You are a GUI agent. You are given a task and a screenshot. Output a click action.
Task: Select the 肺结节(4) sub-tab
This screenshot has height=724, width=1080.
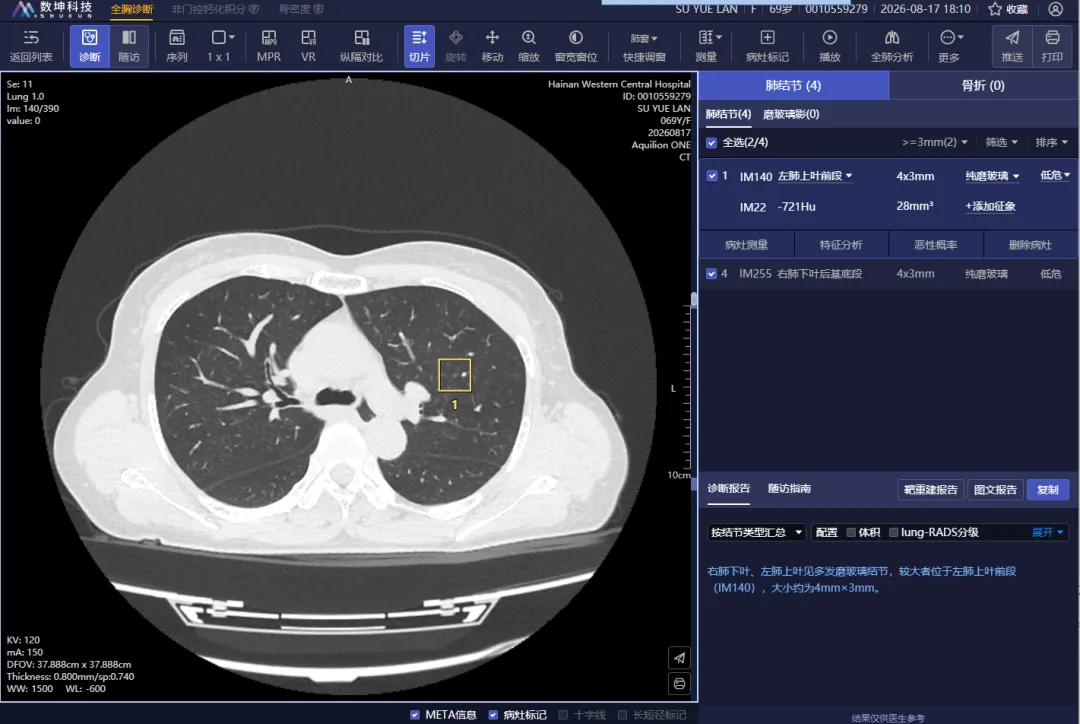click(728, 114)
